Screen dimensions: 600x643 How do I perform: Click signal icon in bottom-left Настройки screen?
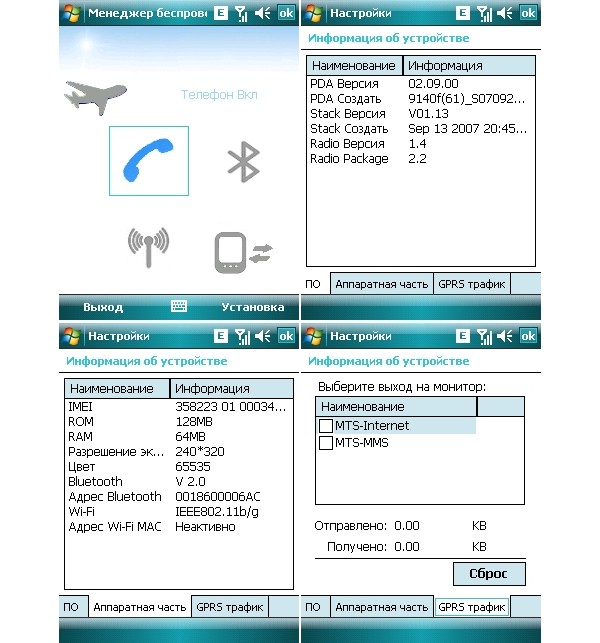(242, 337)
